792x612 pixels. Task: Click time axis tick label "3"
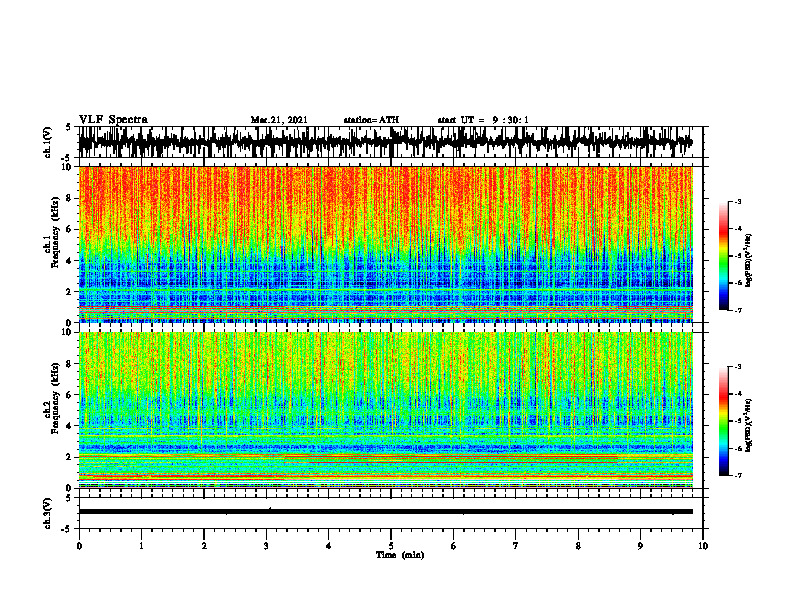pyautogui.click(x=266, y=546)
